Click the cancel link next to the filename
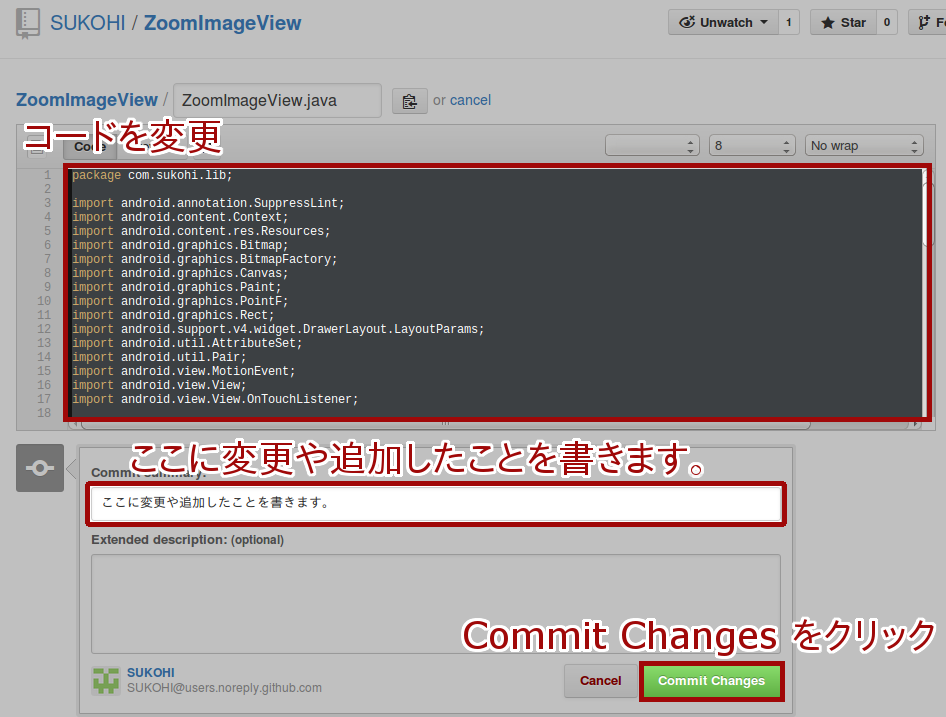Image resolution: width=946 pixels, height=717 pixels. click(470, 100)
